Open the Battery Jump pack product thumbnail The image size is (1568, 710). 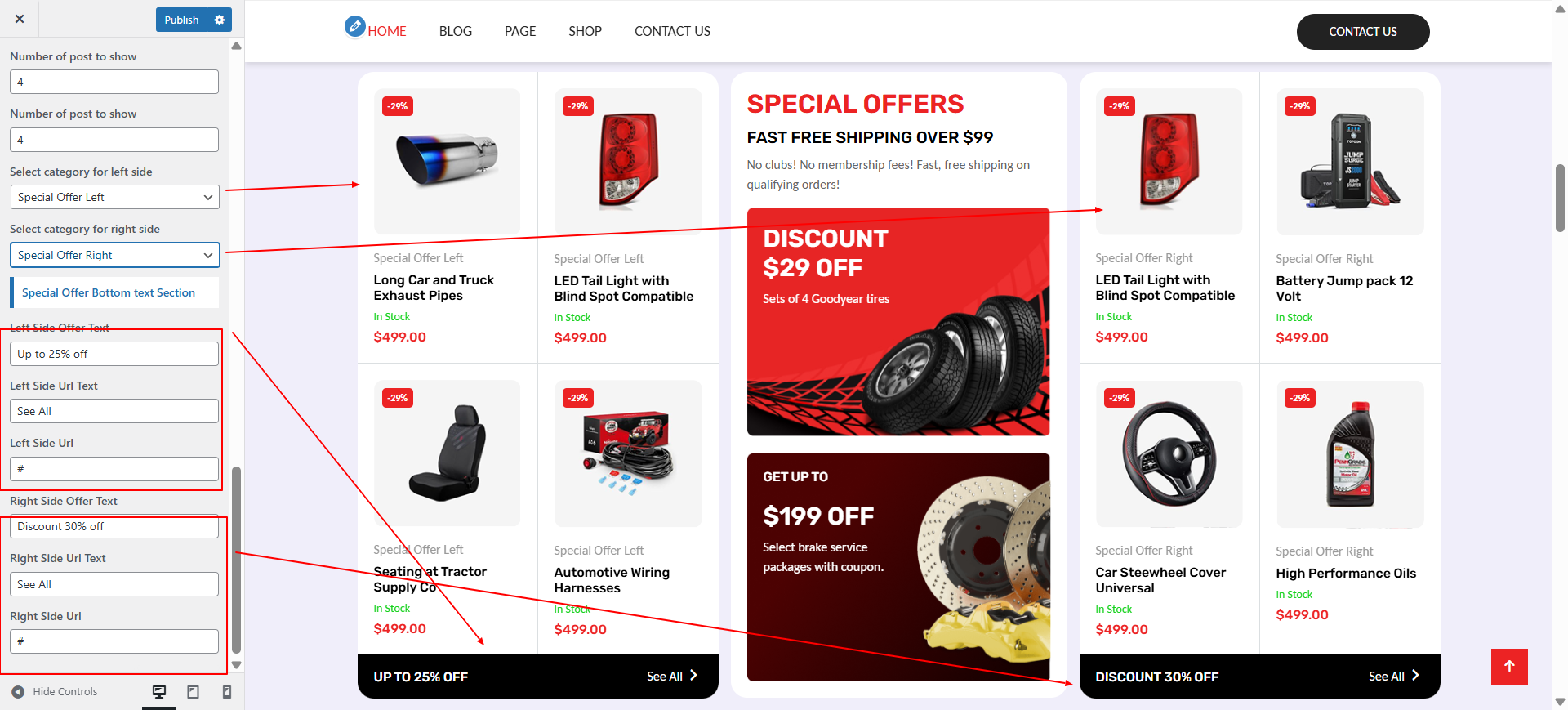coord(1350,162)
